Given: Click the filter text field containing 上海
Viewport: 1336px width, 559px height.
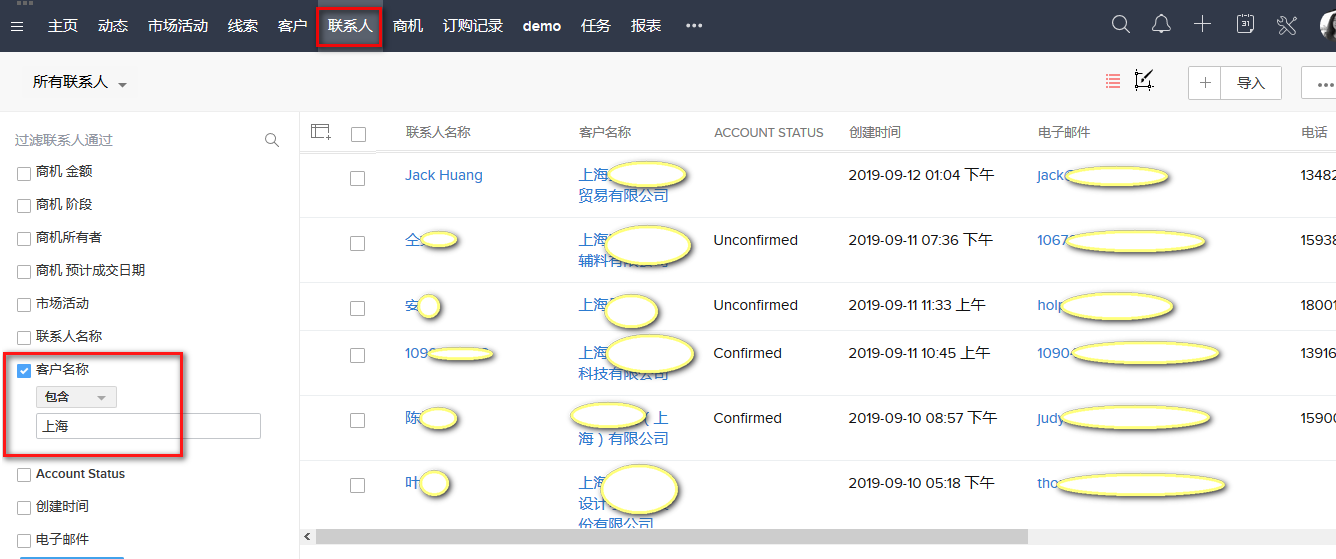Looking at the screenshot, I should (x=148, y=426).
